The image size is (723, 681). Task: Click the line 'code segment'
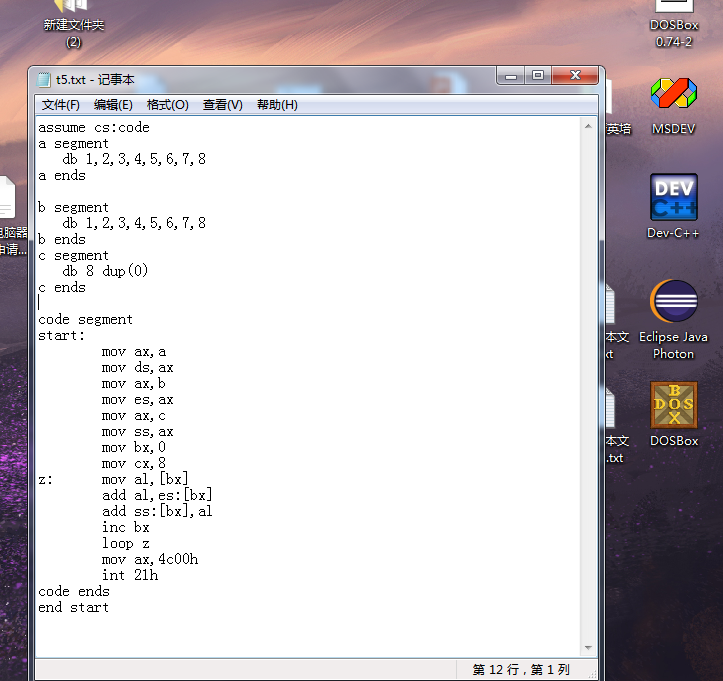pyautogui.click(x=85, y=319)
